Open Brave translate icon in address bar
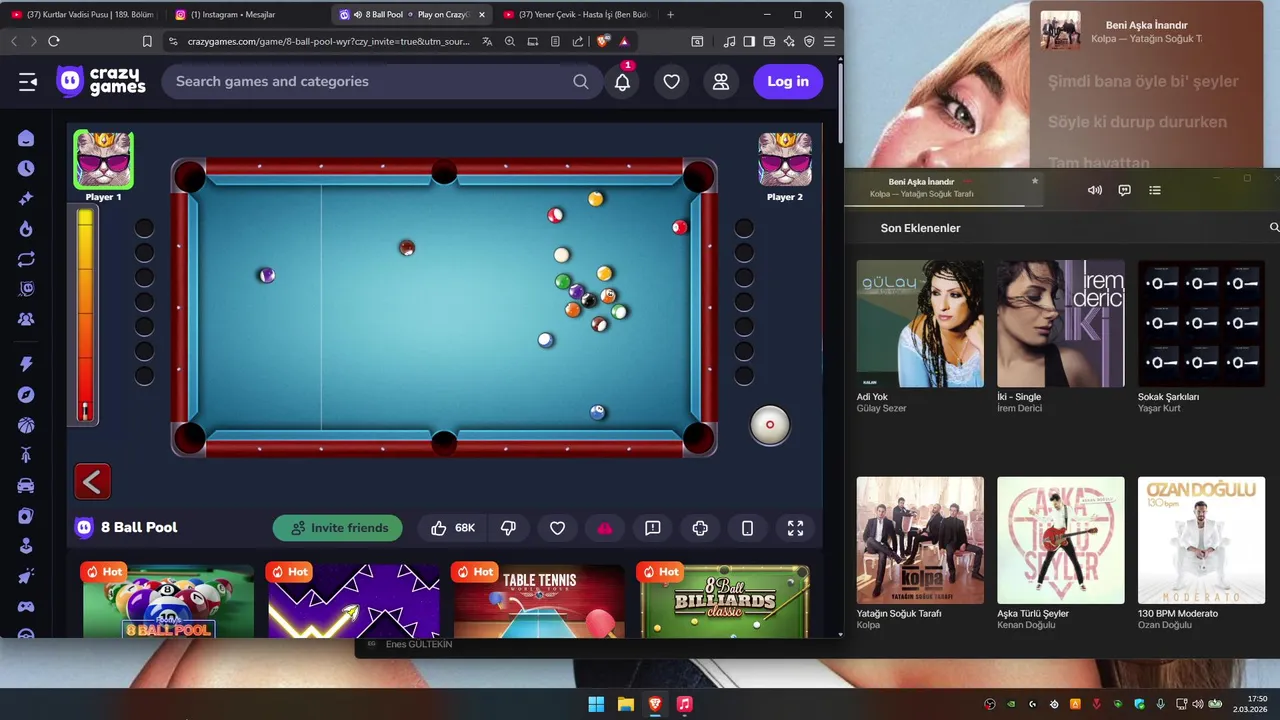 [487, 41]
